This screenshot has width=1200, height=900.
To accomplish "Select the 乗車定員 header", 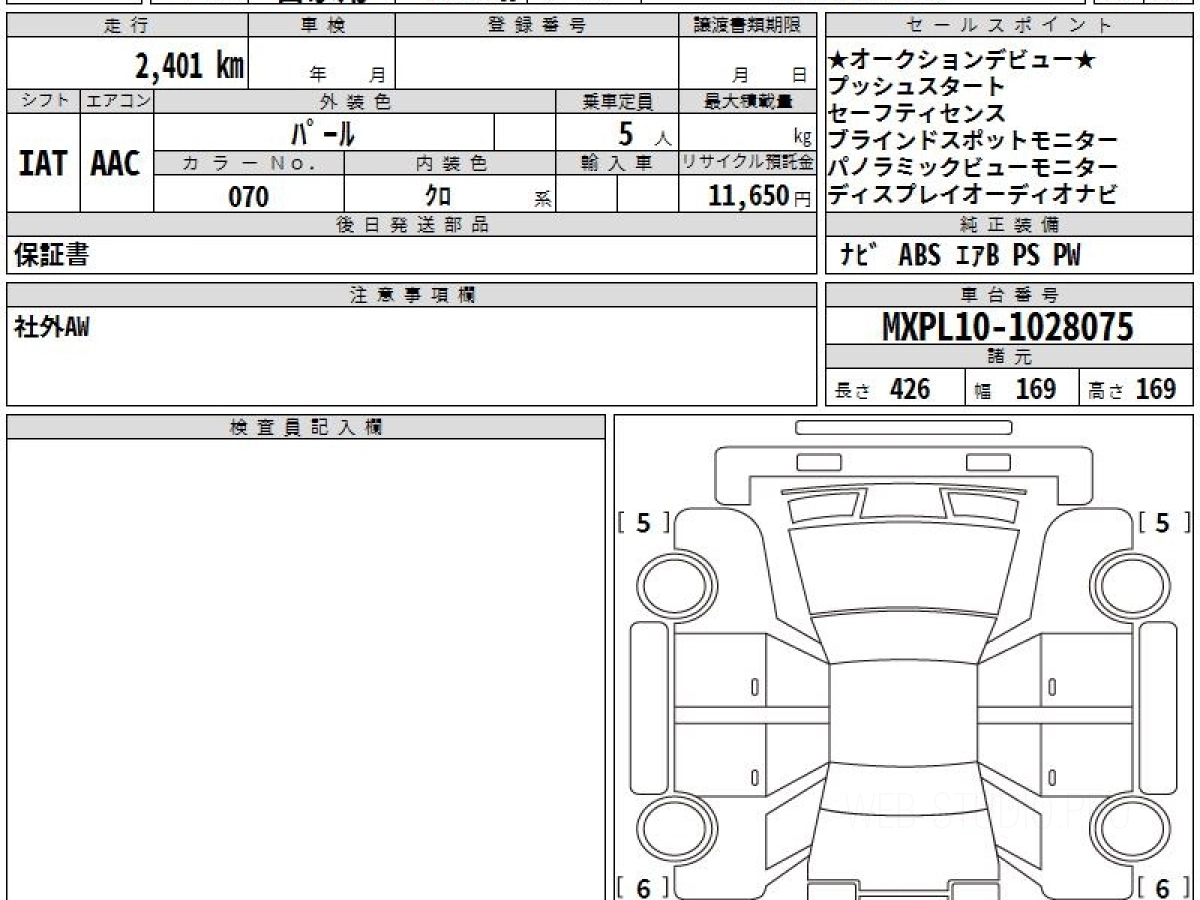I will (617, 101).
